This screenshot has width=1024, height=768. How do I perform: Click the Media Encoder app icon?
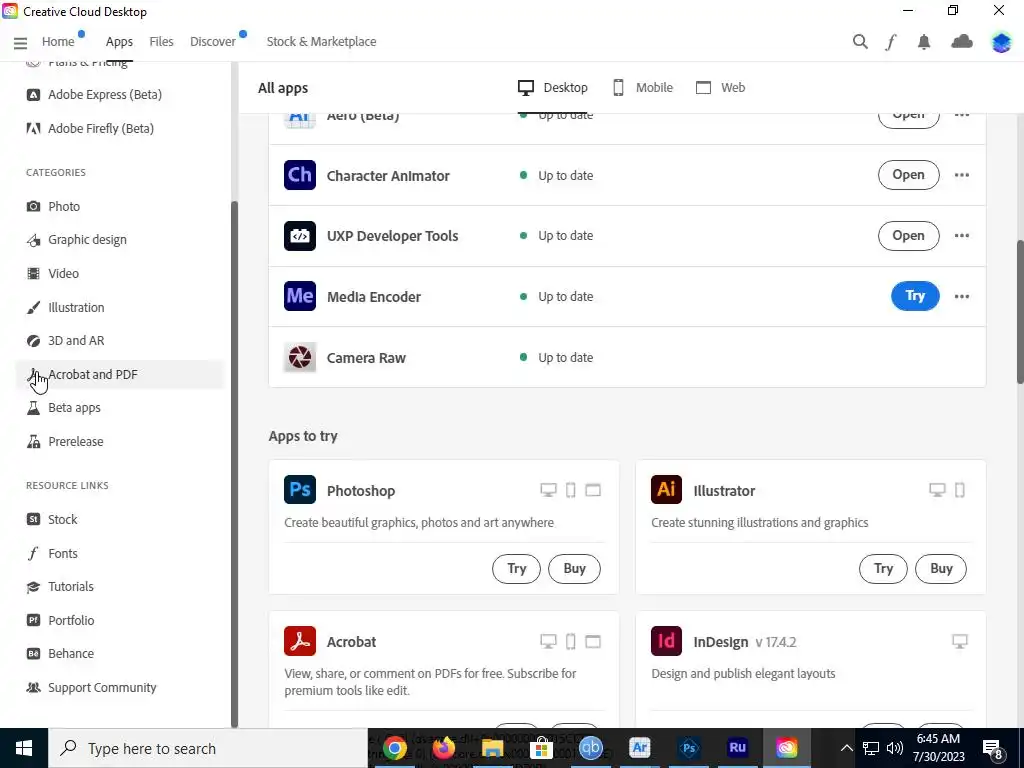300,296
